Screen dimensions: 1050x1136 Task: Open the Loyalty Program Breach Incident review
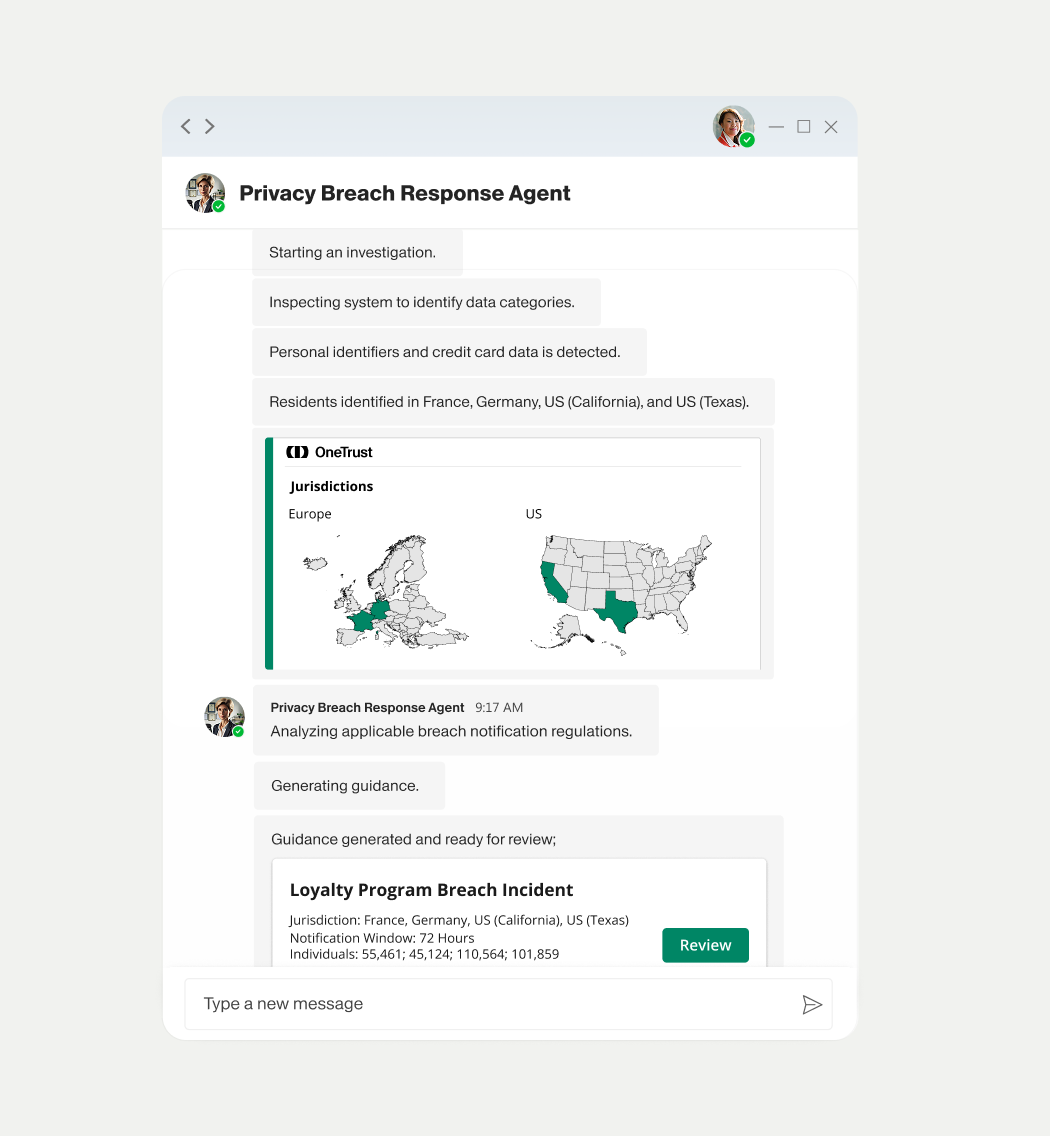[x=705, y=945]
